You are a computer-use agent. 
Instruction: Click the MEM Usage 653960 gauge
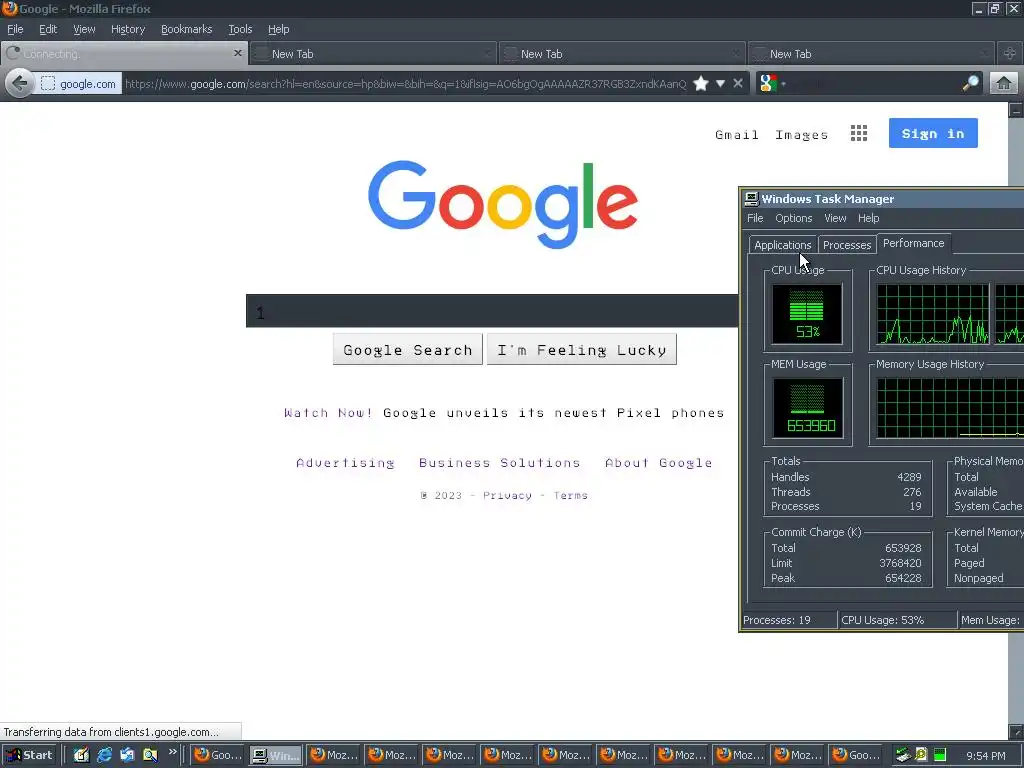[x=807, y=408]
